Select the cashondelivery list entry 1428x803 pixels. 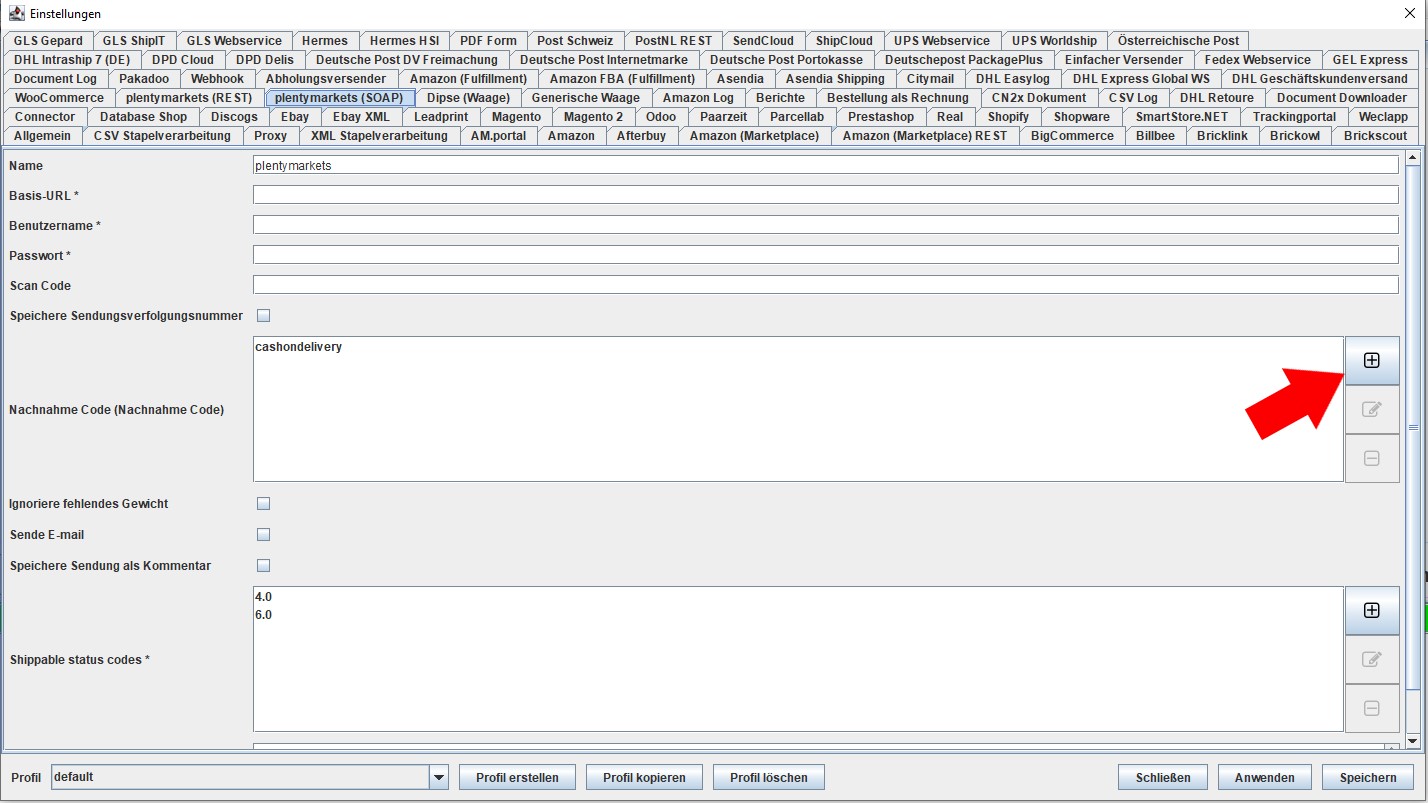tap(299, 347)
